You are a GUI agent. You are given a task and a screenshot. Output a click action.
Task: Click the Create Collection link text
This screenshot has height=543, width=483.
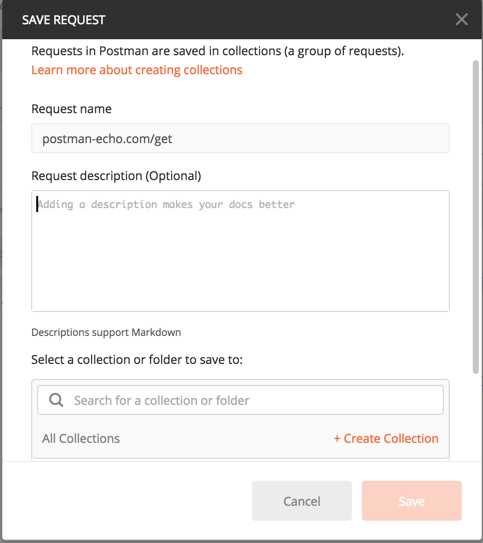[x=391, y=438]
